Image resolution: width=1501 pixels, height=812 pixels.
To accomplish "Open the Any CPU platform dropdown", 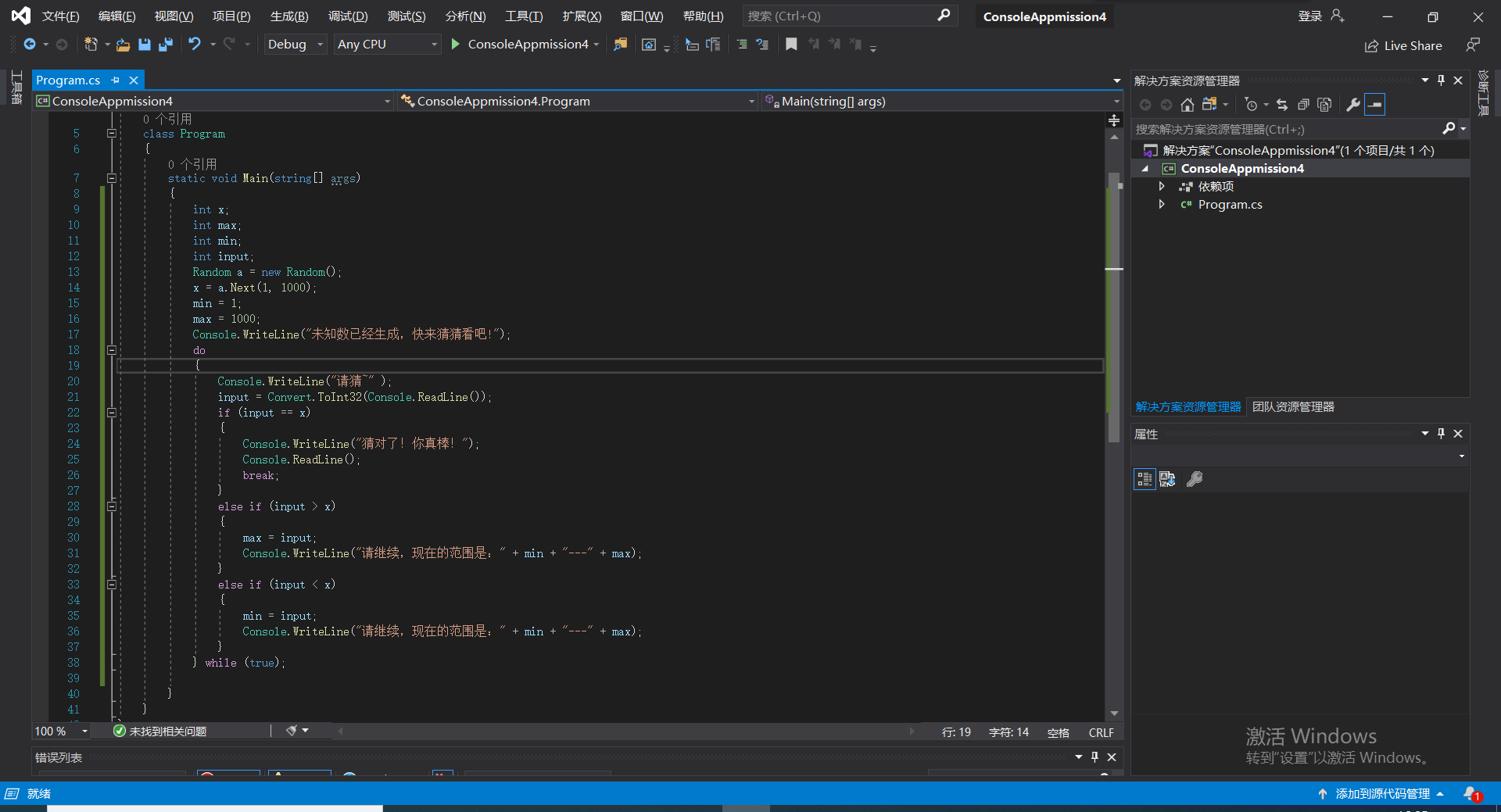I will [x=387, y=45].
